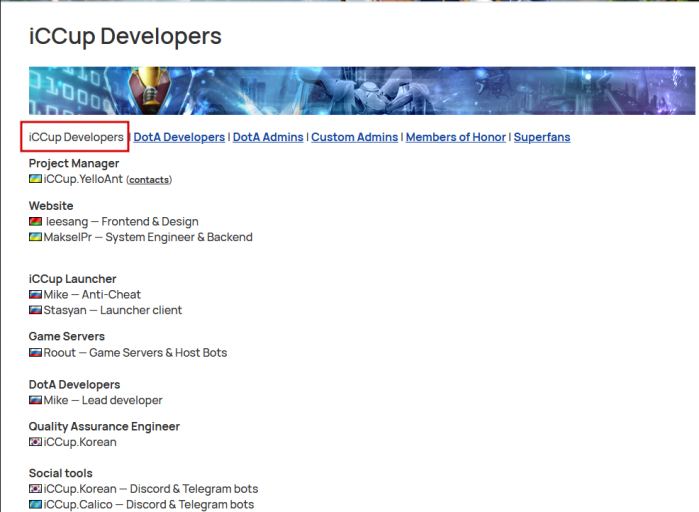Click the contacts link beside iCCup.YelloAnt
This screenshot has height=512, width=699.
click(x=149, y=180)
